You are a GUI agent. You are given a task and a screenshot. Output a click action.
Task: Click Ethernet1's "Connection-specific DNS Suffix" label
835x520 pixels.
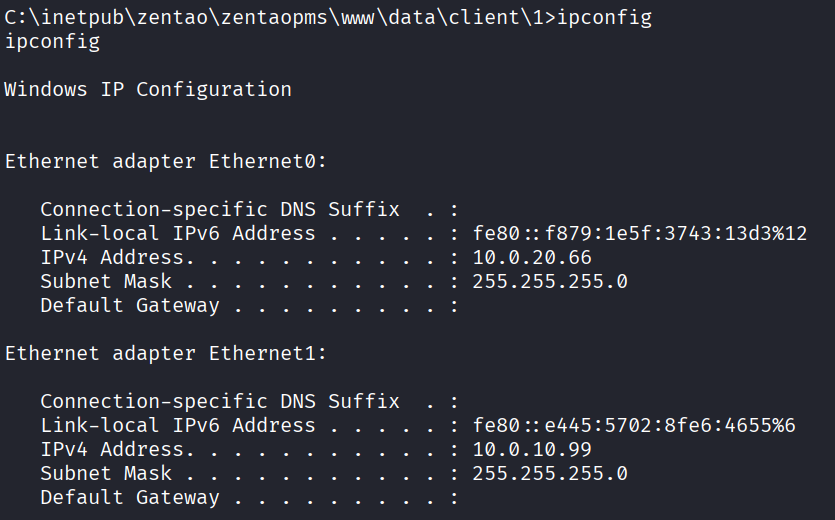219,401
